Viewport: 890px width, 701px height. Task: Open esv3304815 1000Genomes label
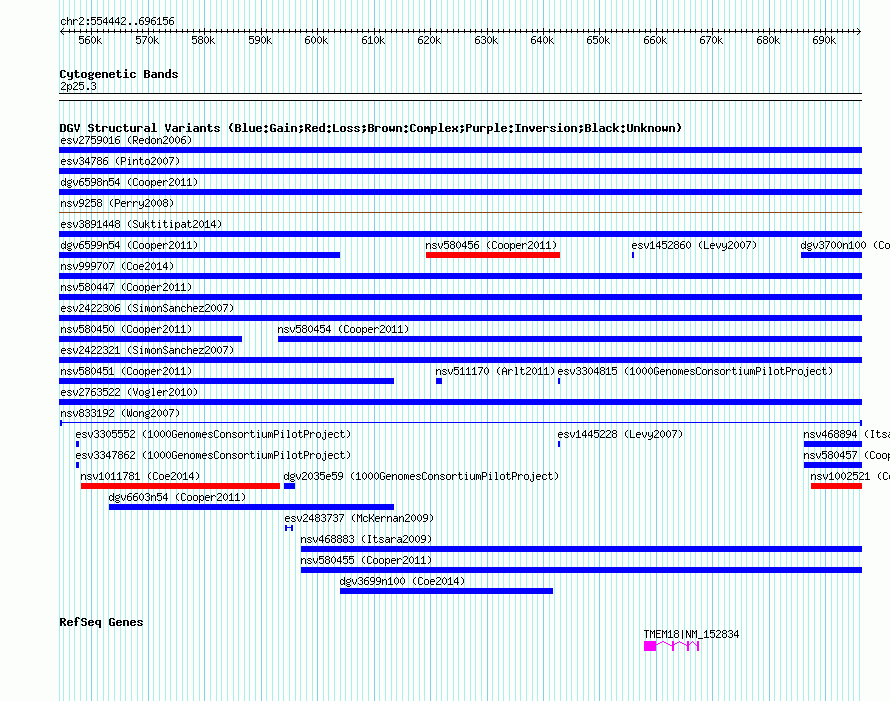(x=695, y=371)
